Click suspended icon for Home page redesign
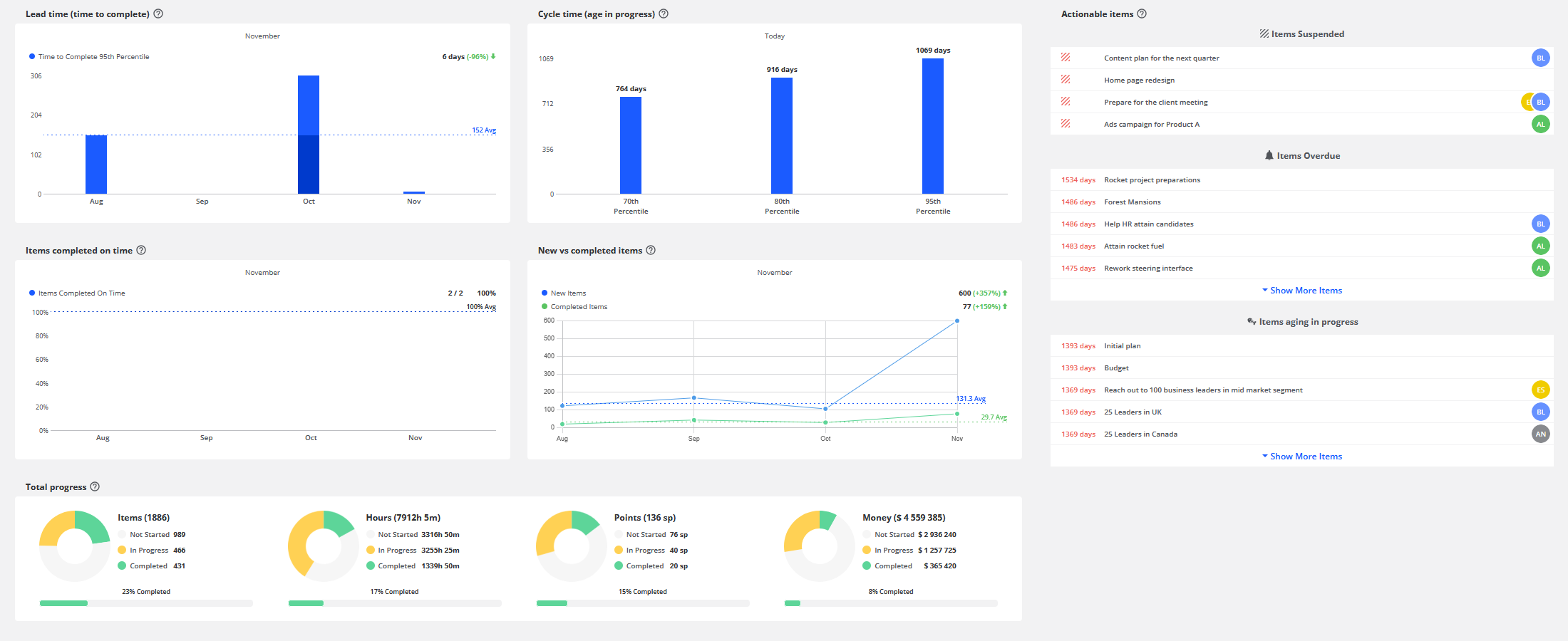The width and height of the screenshot is (1568, 641). [1066, 80]
